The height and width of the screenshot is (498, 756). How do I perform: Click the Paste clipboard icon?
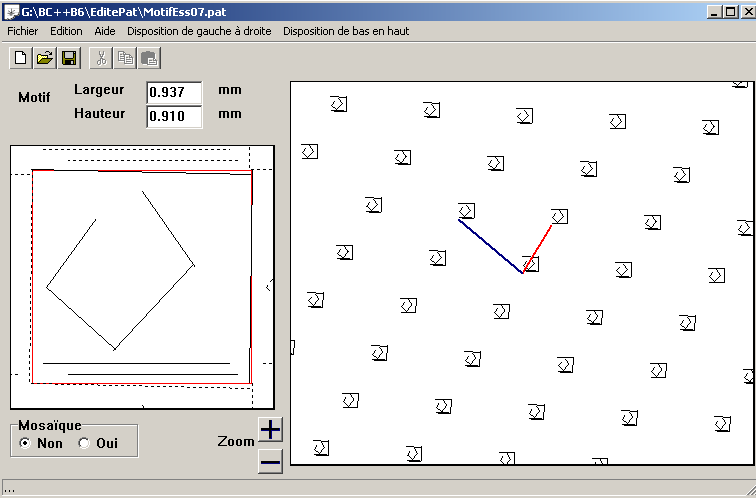tap(149, 58)
